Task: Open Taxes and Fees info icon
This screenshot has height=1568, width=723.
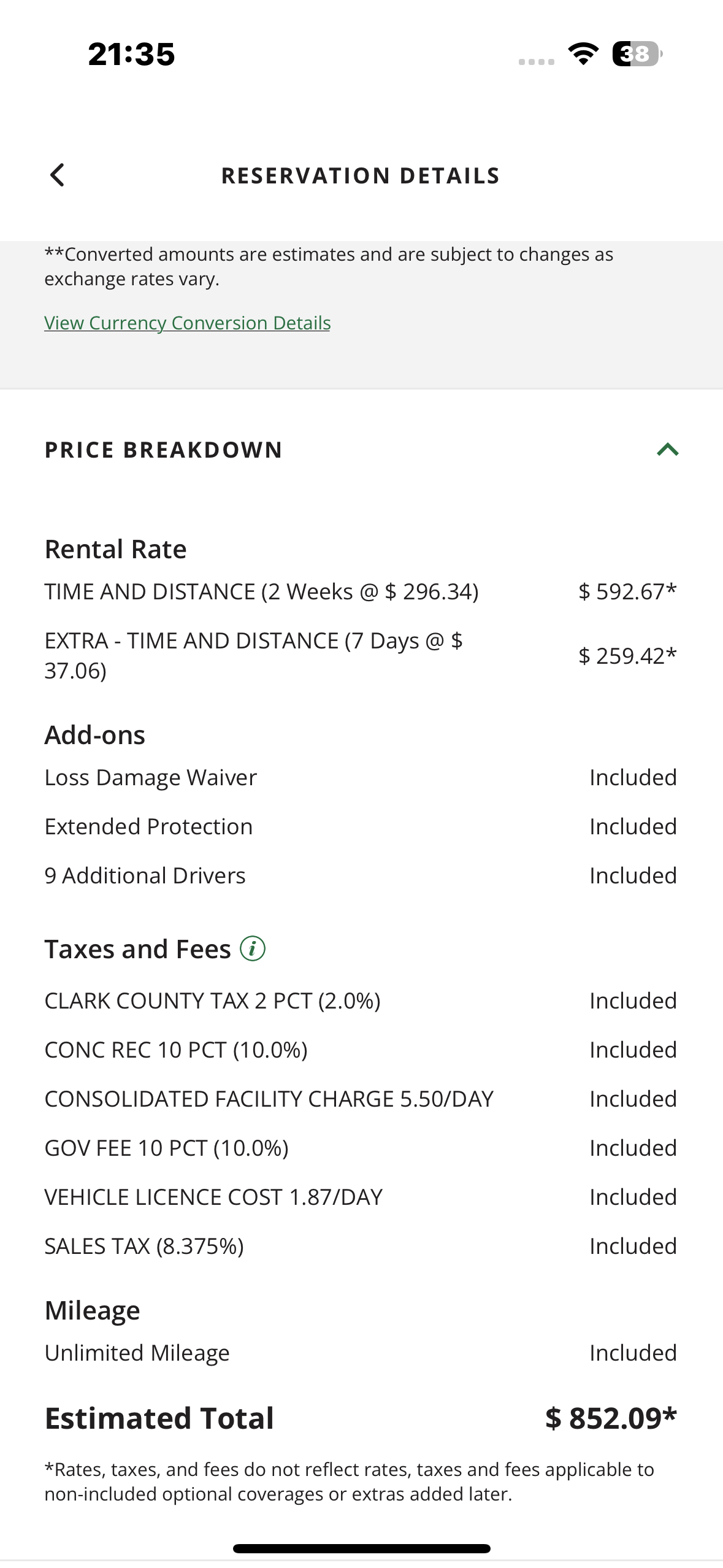Action: click(253, 948)
